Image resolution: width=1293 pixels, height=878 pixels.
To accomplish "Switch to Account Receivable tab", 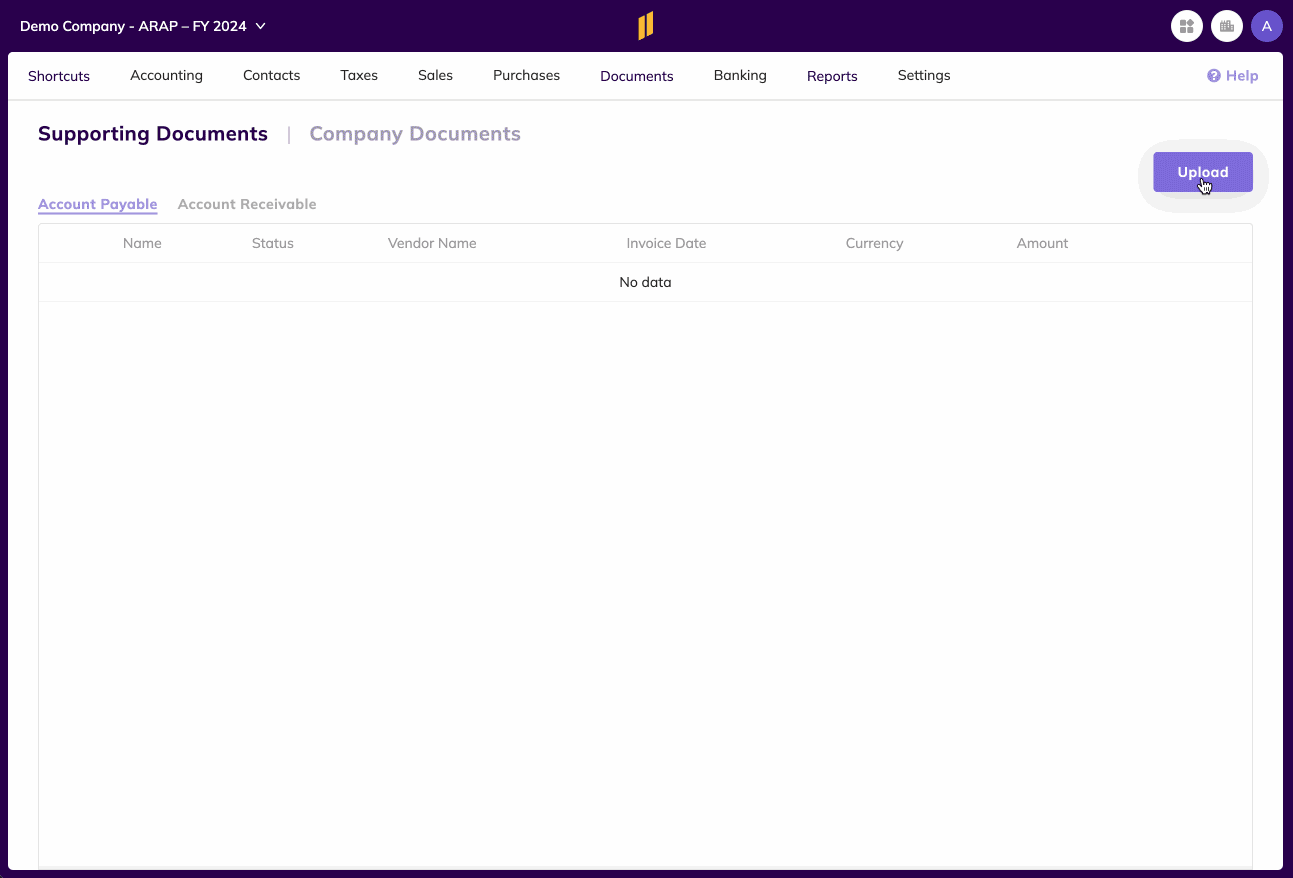I will tap(247, 204).
